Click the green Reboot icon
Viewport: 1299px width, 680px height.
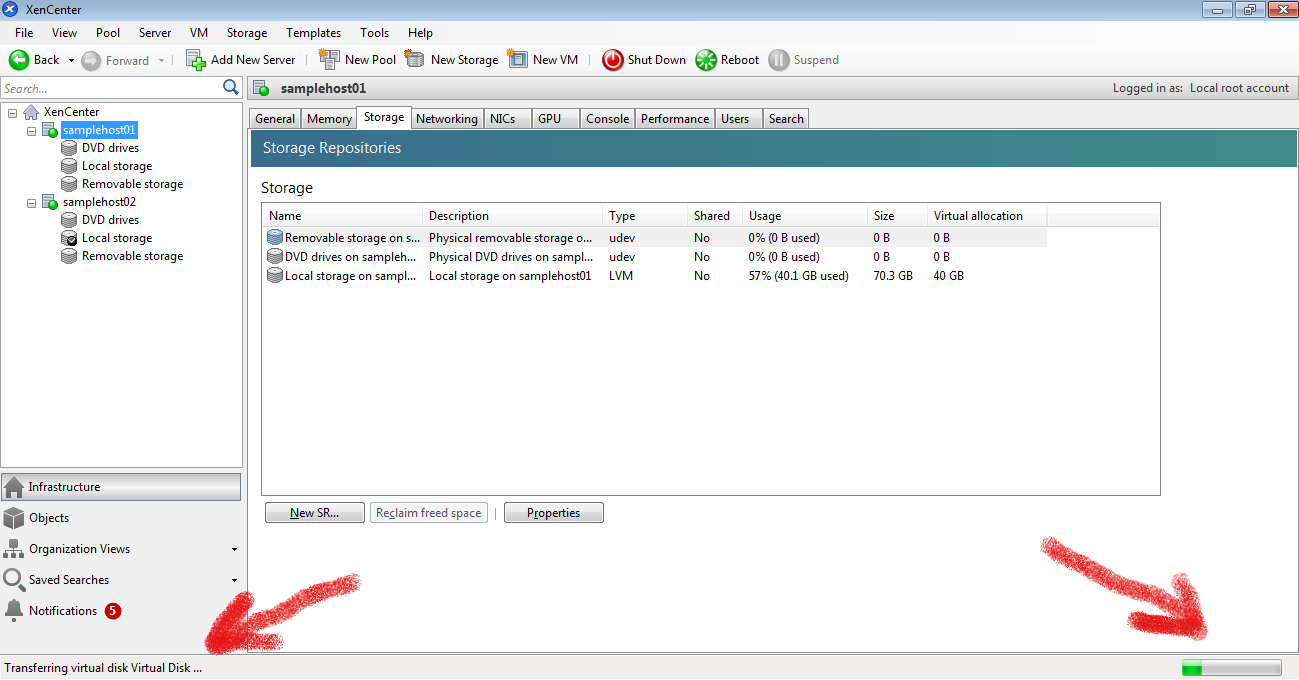[x=706, y=60]
